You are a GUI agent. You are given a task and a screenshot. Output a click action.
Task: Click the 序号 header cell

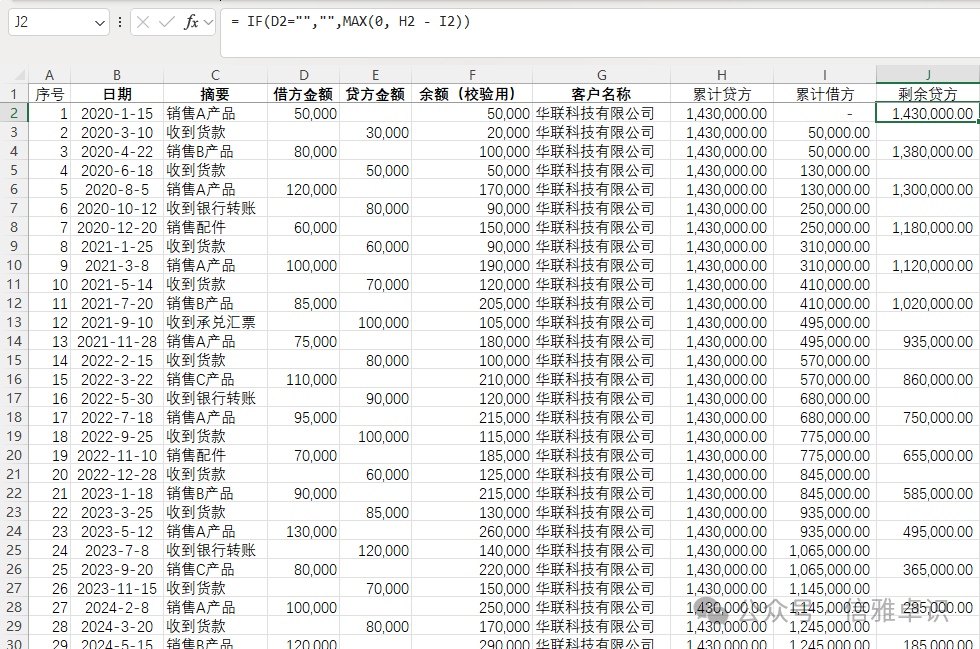click(x=49, y=94)
